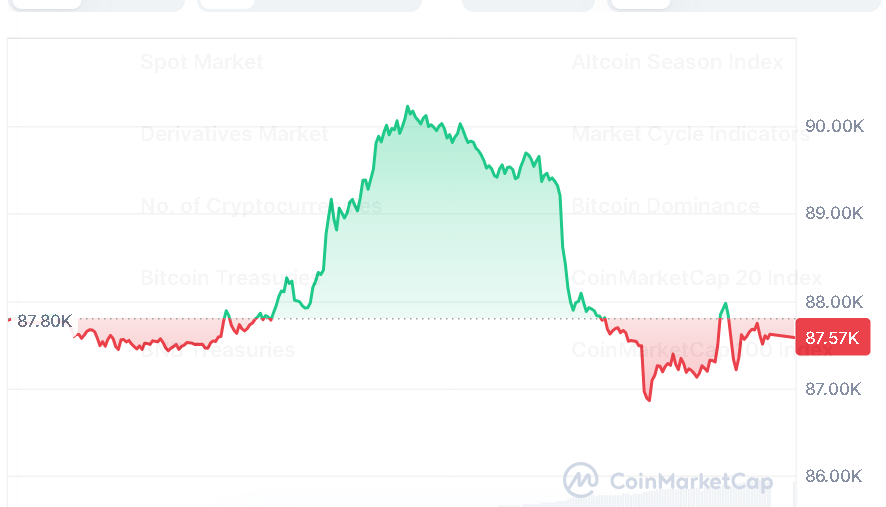Open the Market Cycle Indicators link
Screen dimensions: 886x507
pyautogui.click(x=690, y=134)
